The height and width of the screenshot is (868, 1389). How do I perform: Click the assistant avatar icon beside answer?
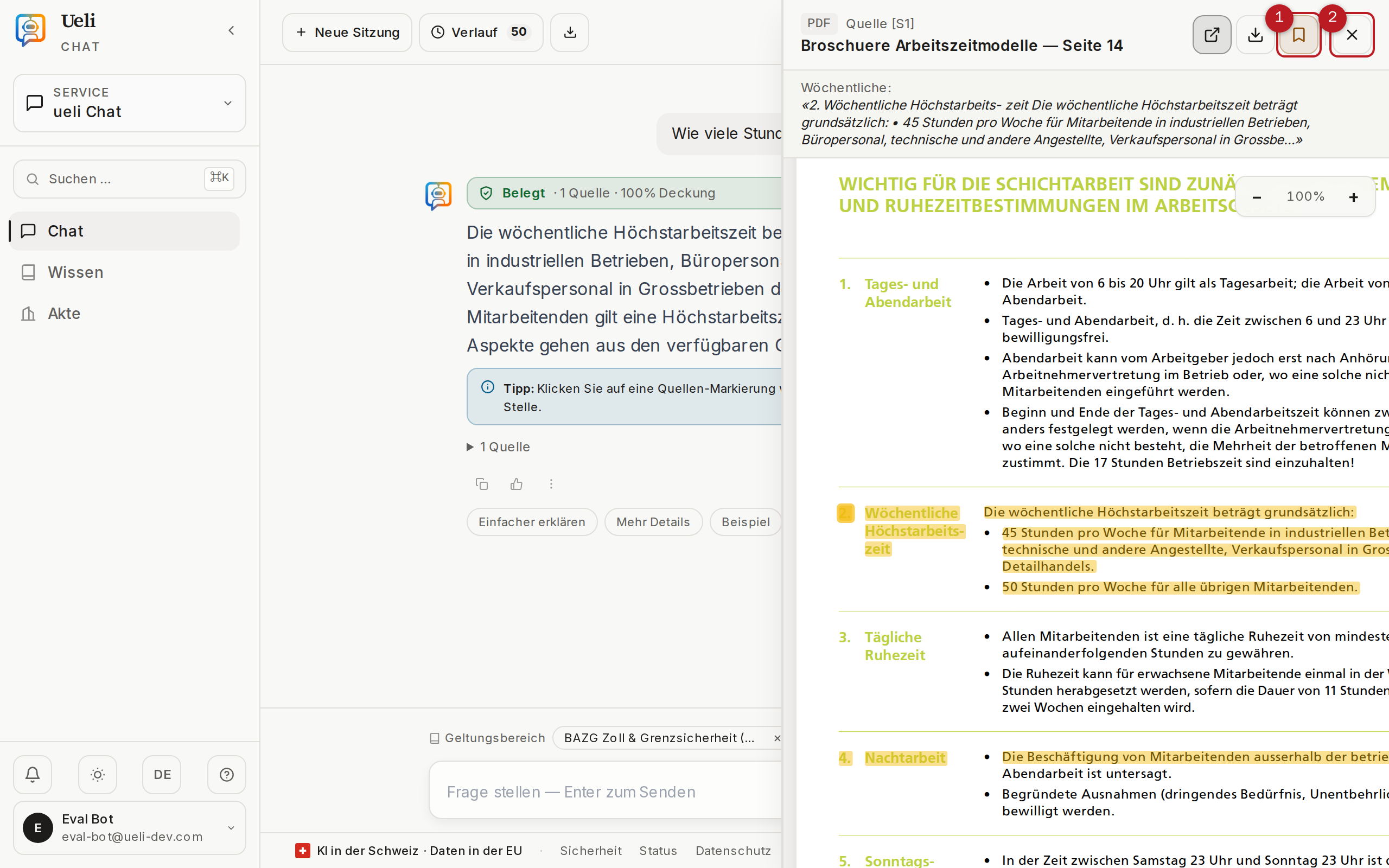tap(438, 196)
